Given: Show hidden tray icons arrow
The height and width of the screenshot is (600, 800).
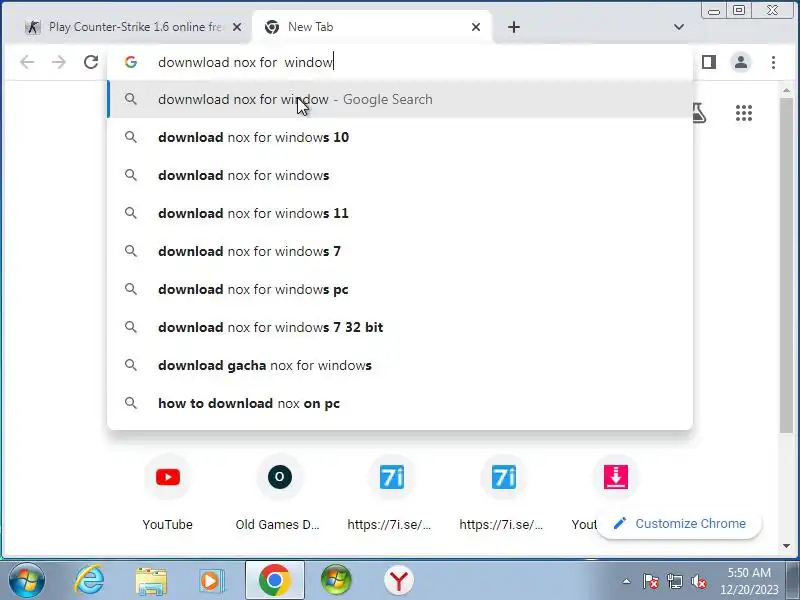Looking at the screenshot, I should coord(626,581).
